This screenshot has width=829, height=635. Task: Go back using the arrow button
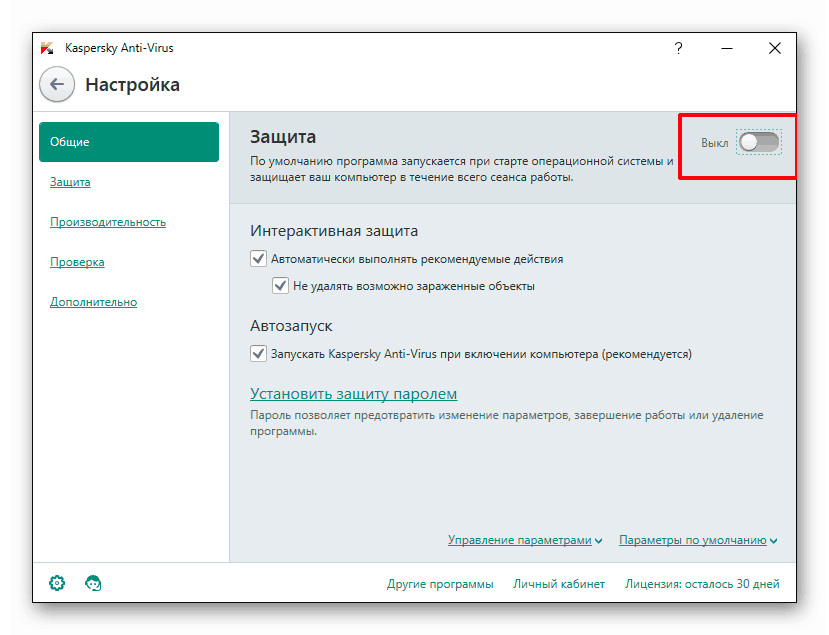pyautogui.click(x=57, y=84)
